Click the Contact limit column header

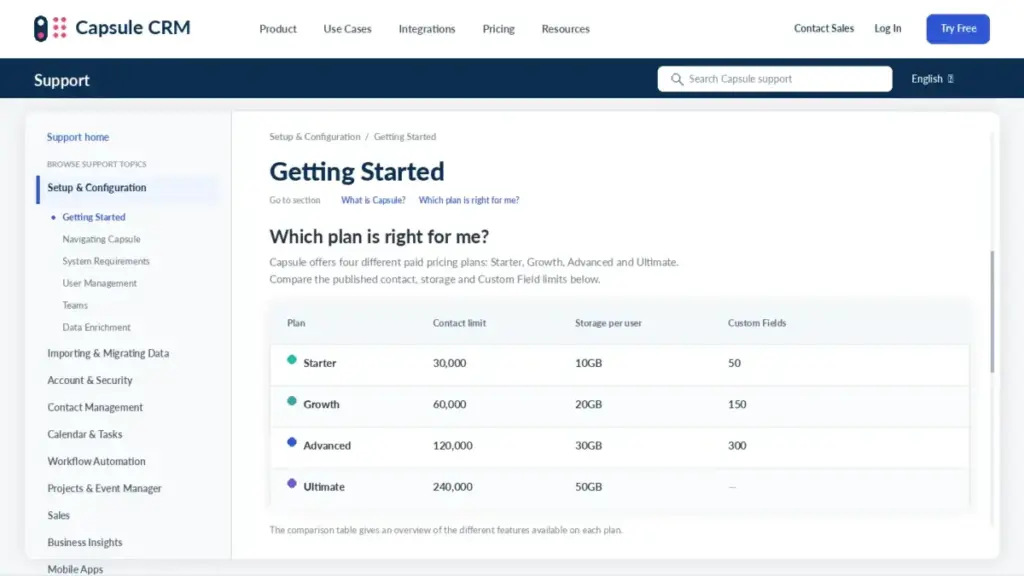(x=459, y=323)
